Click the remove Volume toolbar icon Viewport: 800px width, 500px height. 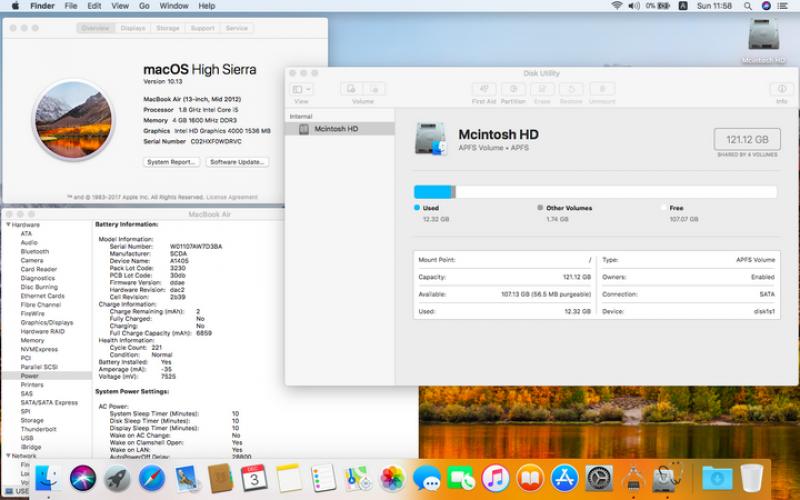click(374, 89)
